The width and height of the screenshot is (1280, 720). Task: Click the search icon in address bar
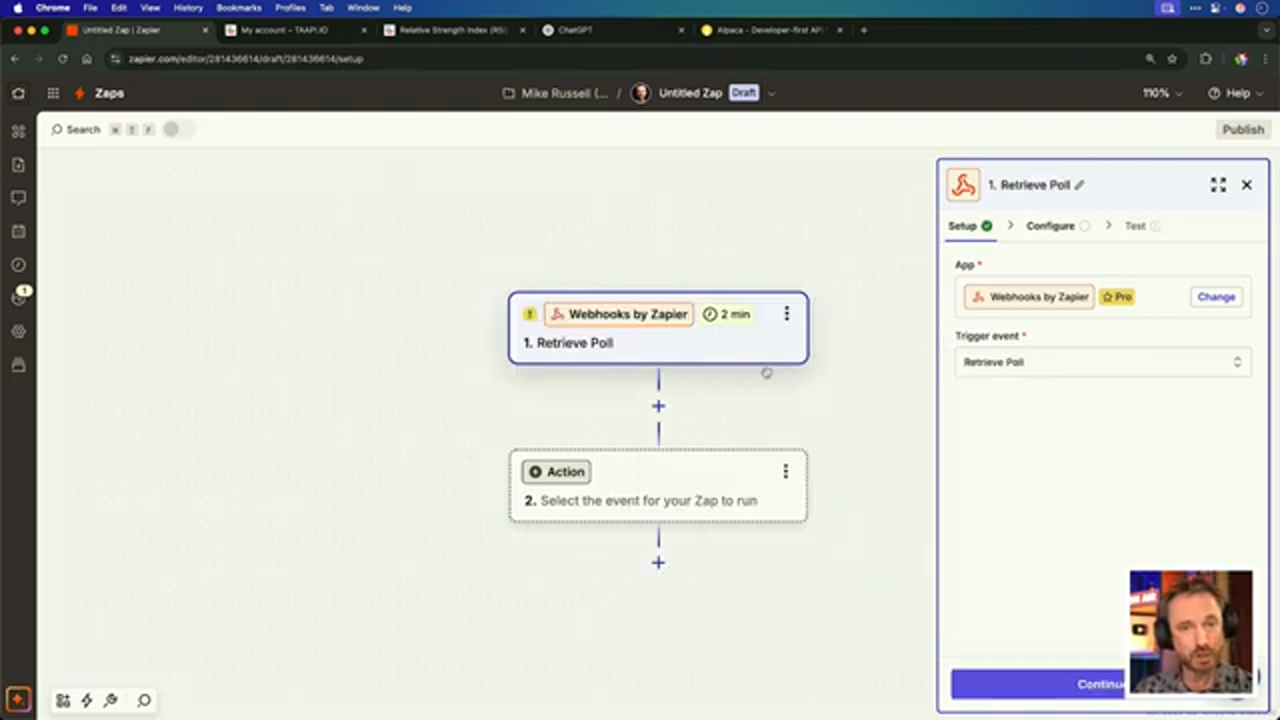[1150, 59]
